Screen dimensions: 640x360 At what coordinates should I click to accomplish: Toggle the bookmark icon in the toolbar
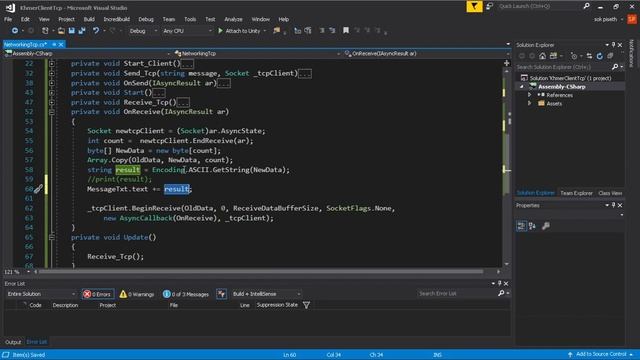pyautogui.click(x=346, y=31)
